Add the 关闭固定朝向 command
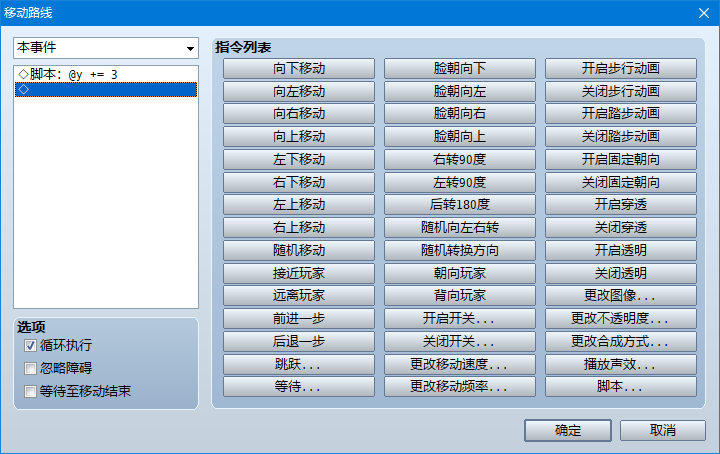The width and height of the screenshot is (720, 454). 621,182
